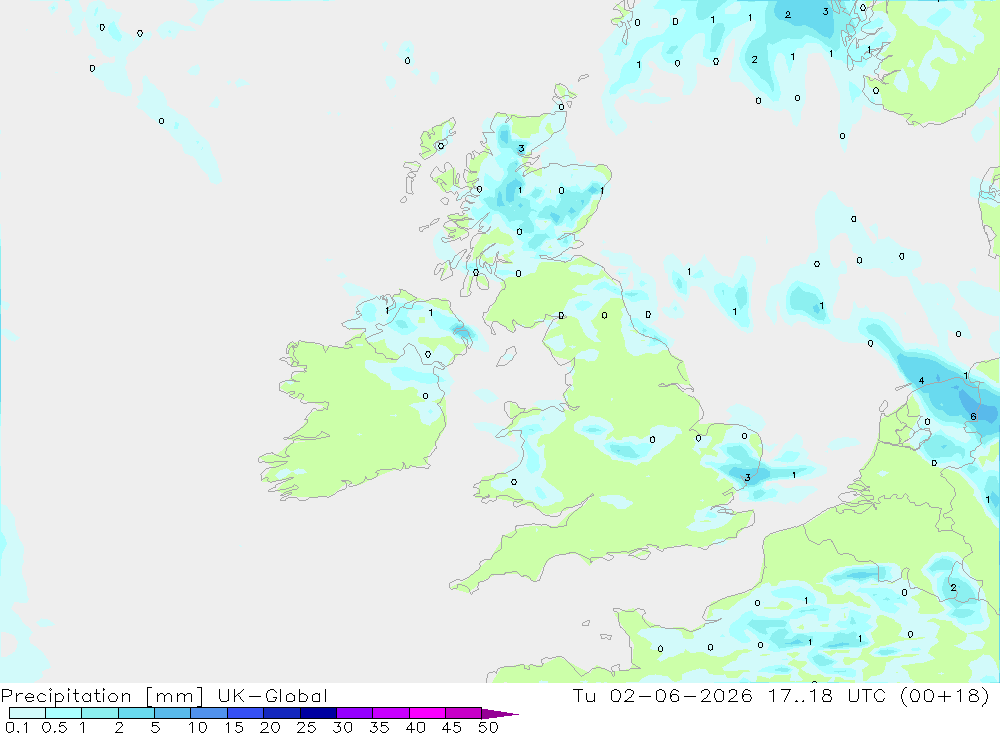Click the "17..18" hour range text

[800, 695]
